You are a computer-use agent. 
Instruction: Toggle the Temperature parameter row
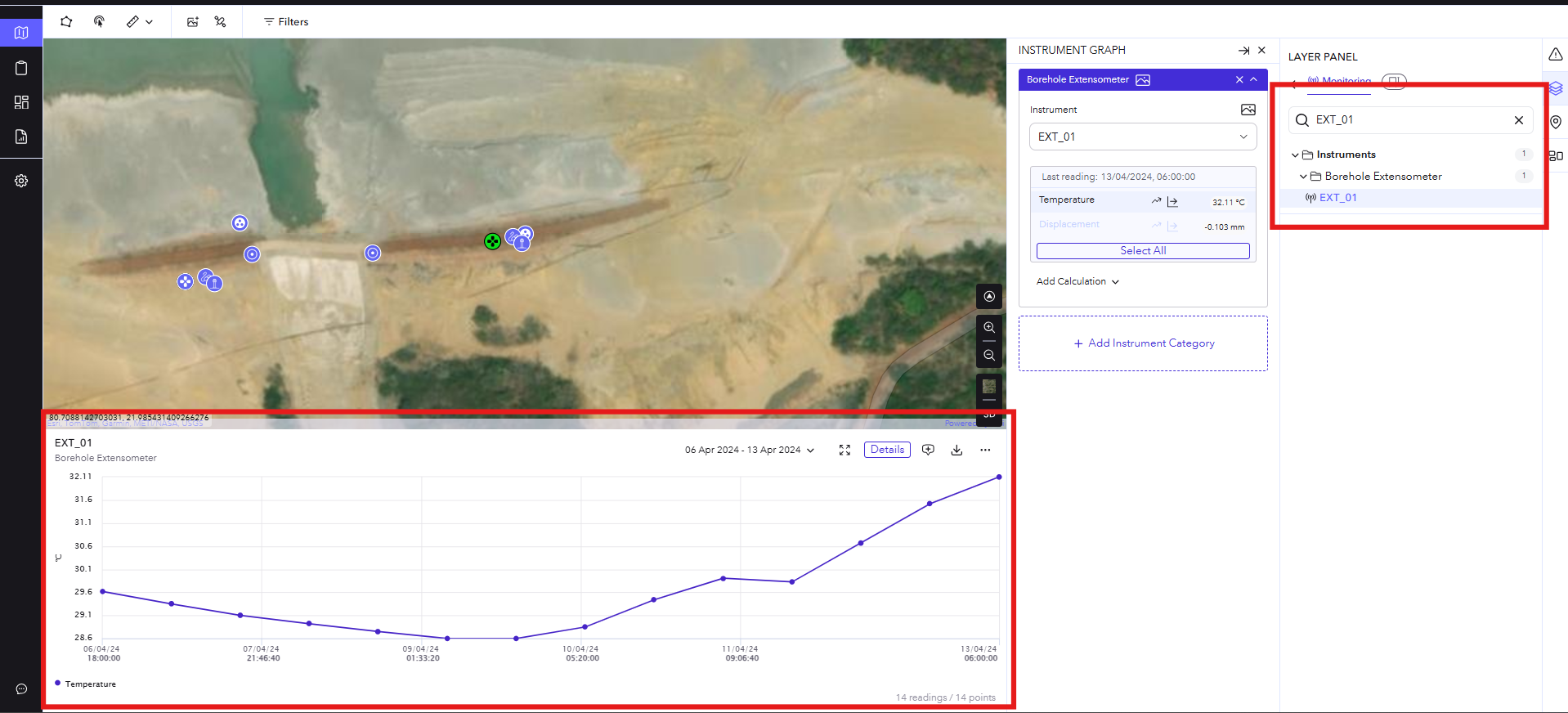1143,200
